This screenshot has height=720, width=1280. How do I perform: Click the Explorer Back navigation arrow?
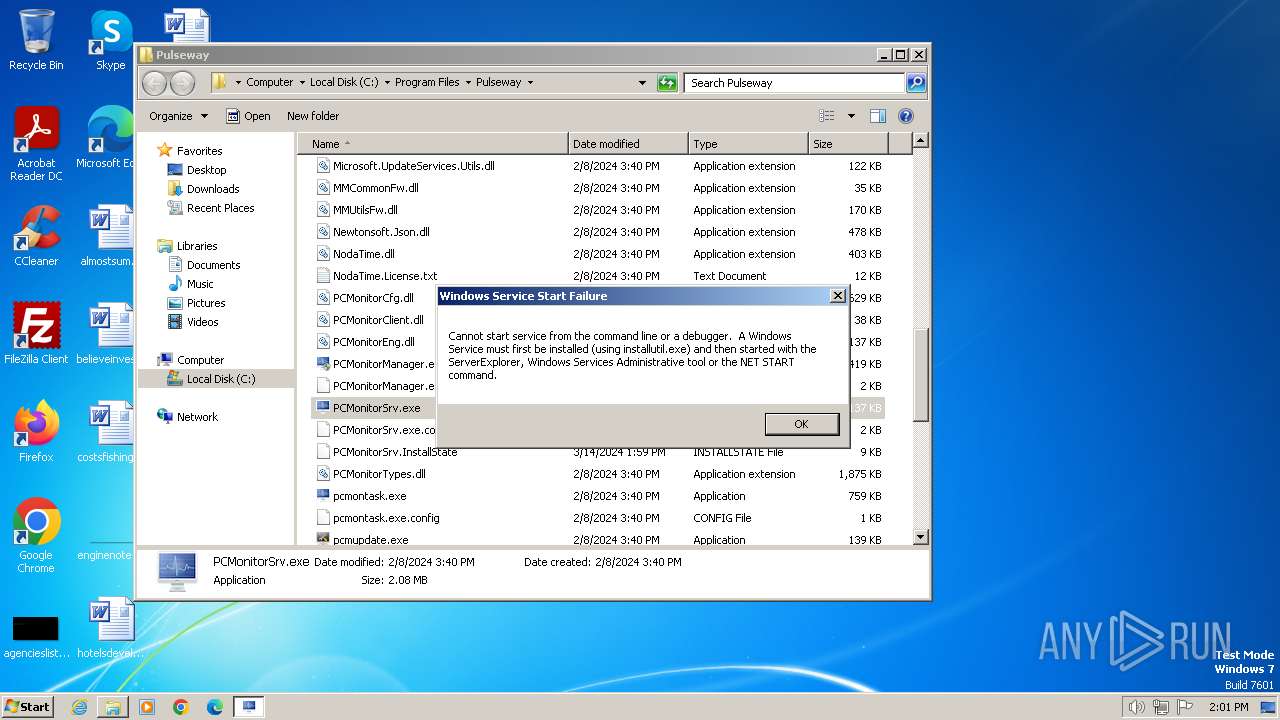154,83
